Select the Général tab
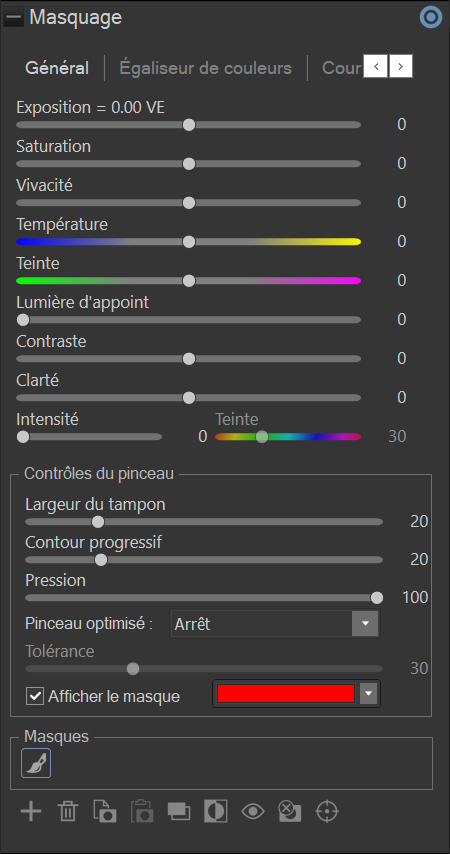Screen dimensions: 450x854 tap(57, 68)
